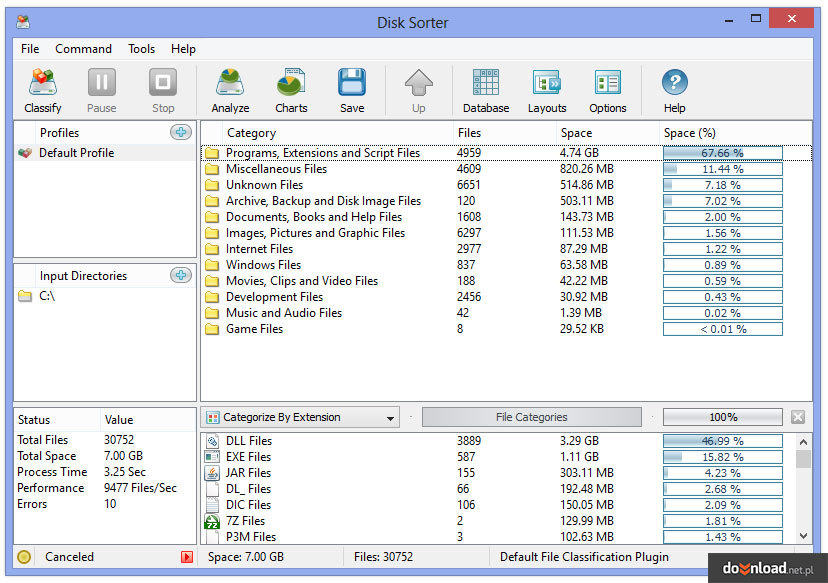Select the Development Files category
The width and height of the screenshot is (828, 583).
pyautogui.click(x=506, y=297)
